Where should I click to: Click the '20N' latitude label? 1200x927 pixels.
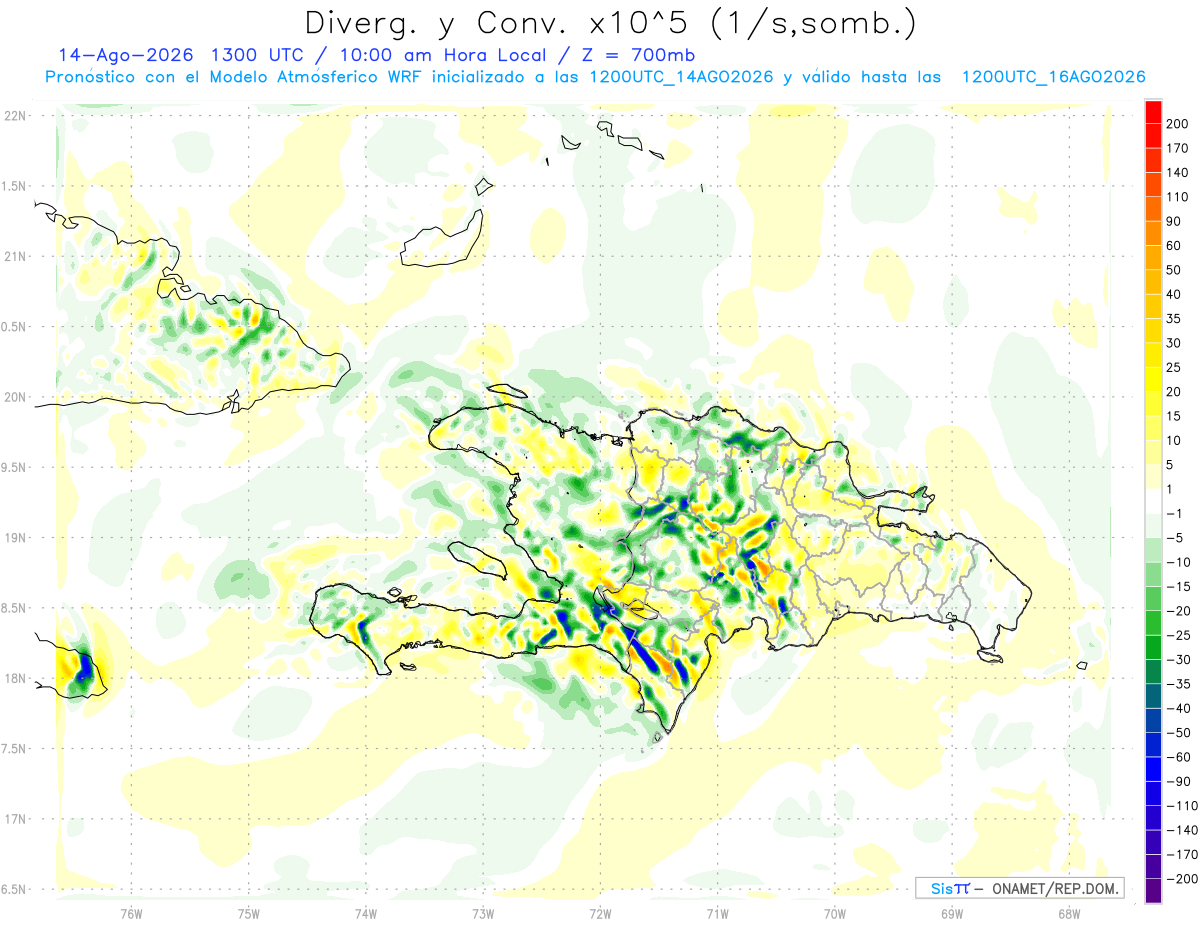click(14, 397)
